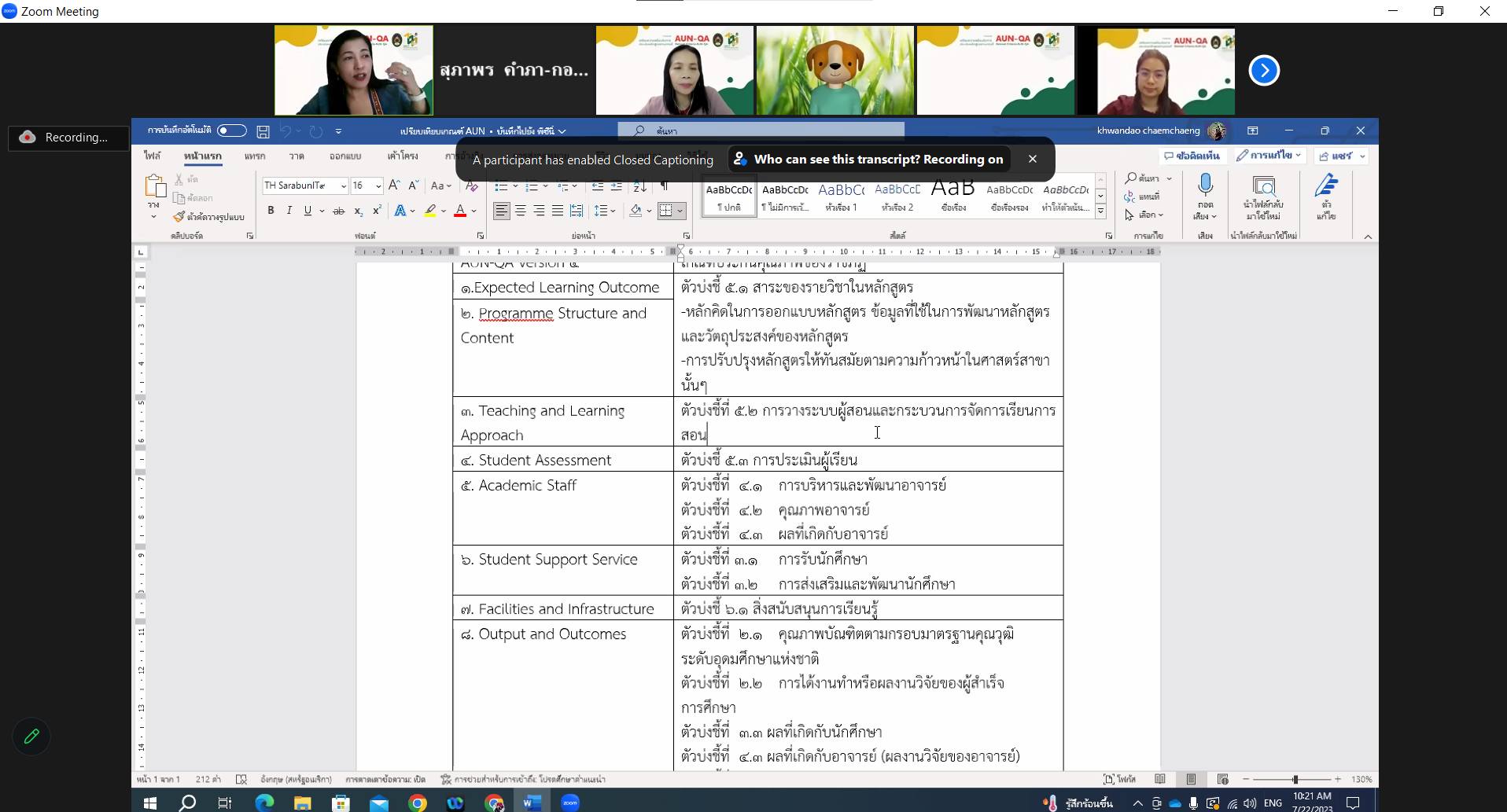Toggle strikethrough formatting
The width and height of the screenshot is (1507, 812).
point(338,211)
